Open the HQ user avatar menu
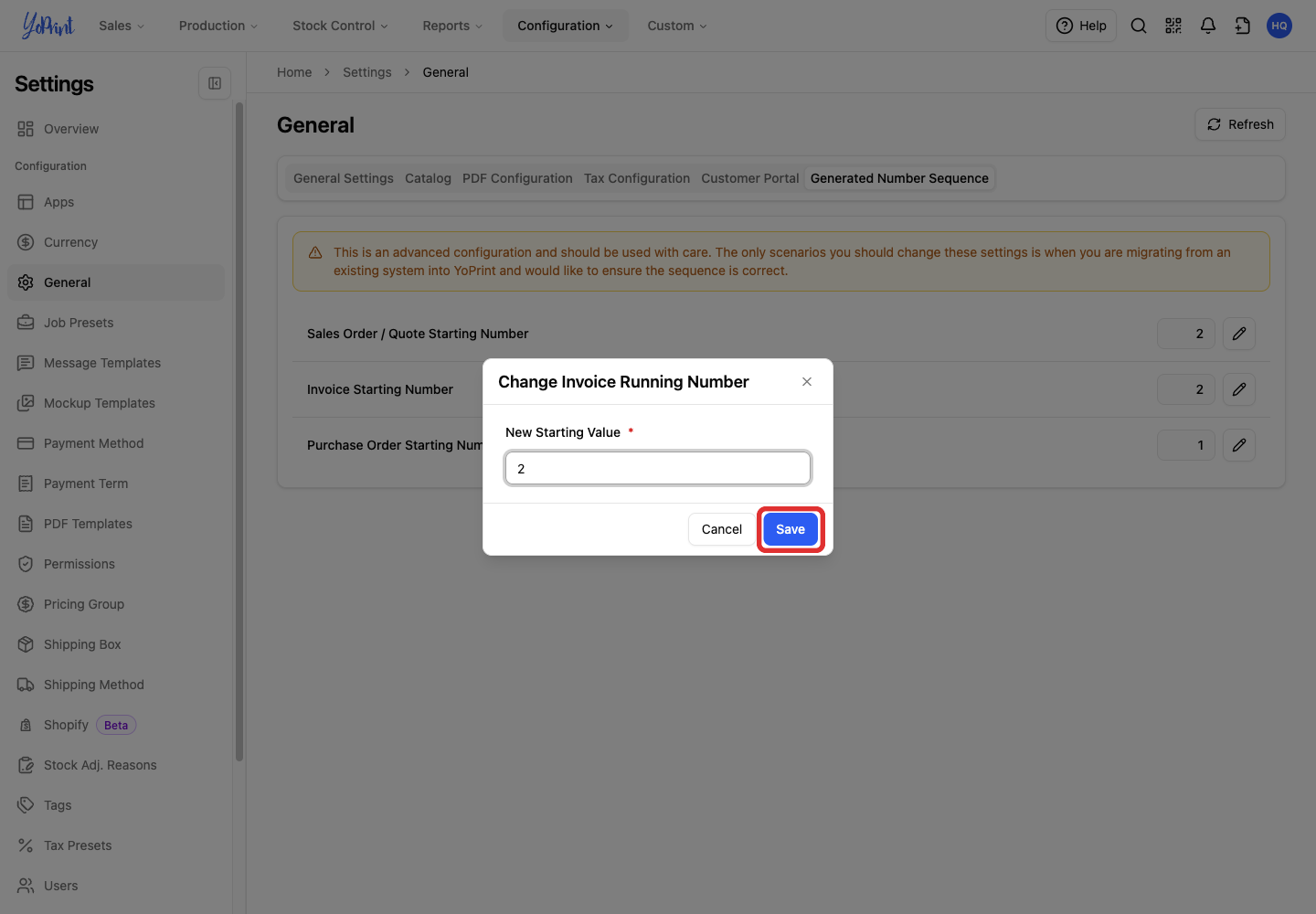1316x914 pixels. (1279, 26)
